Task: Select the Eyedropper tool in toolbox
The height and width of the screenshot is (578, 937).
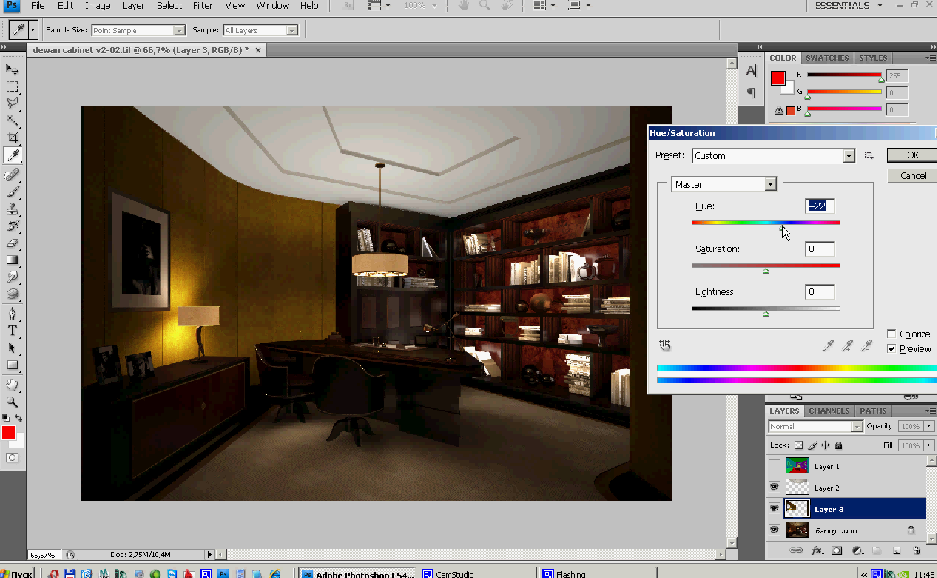Action: tap(12, 155)
